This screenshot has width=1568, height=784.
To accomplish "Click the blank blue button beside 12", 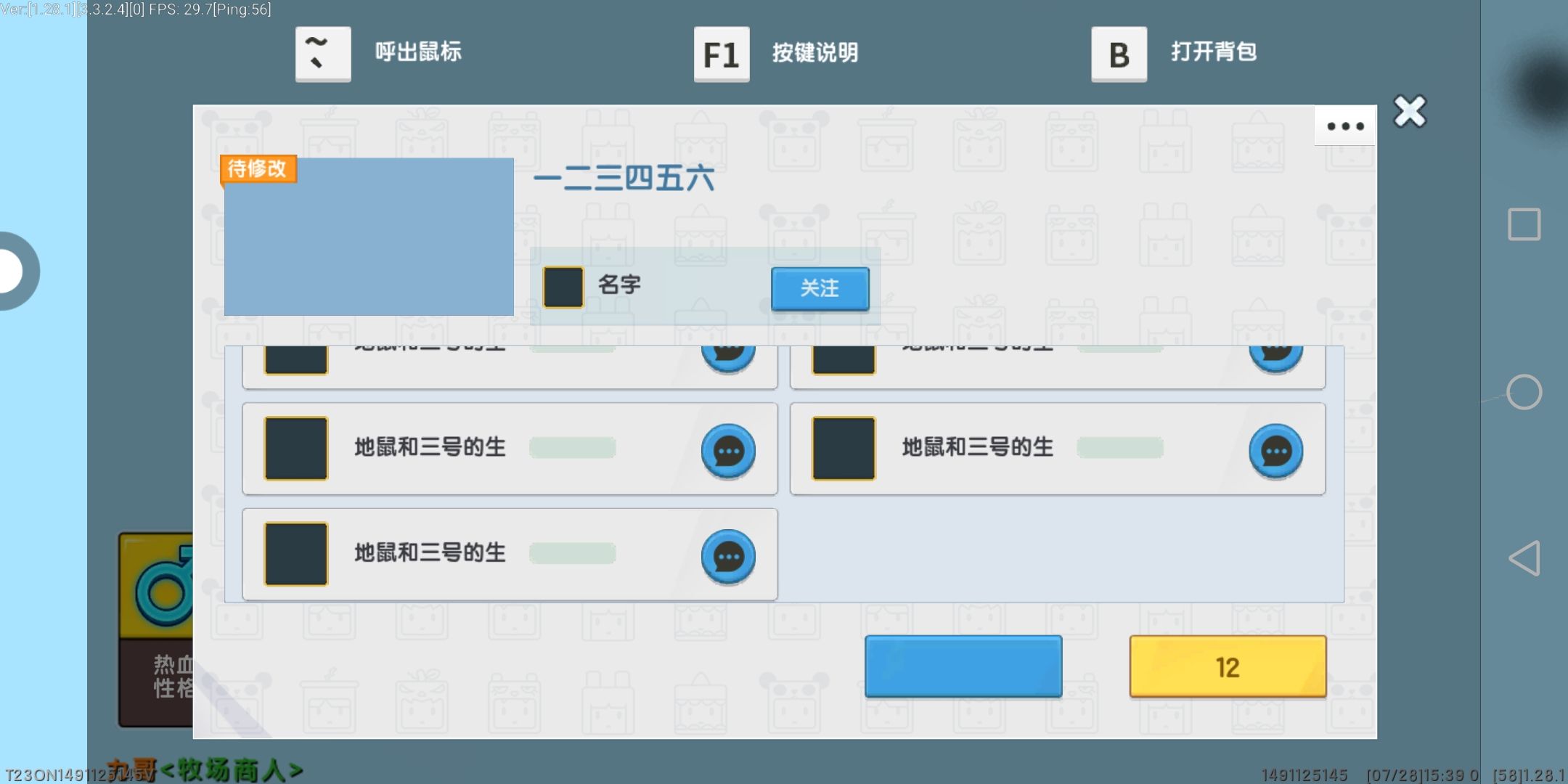I will tap(963, 666).
